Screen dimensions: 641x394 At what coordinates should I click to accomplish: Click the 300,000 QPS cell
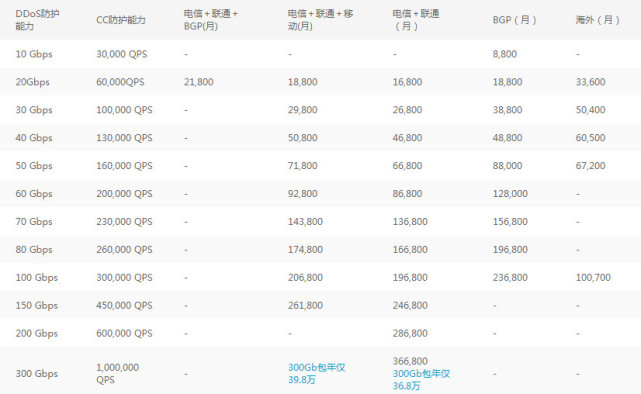point(124,278)
